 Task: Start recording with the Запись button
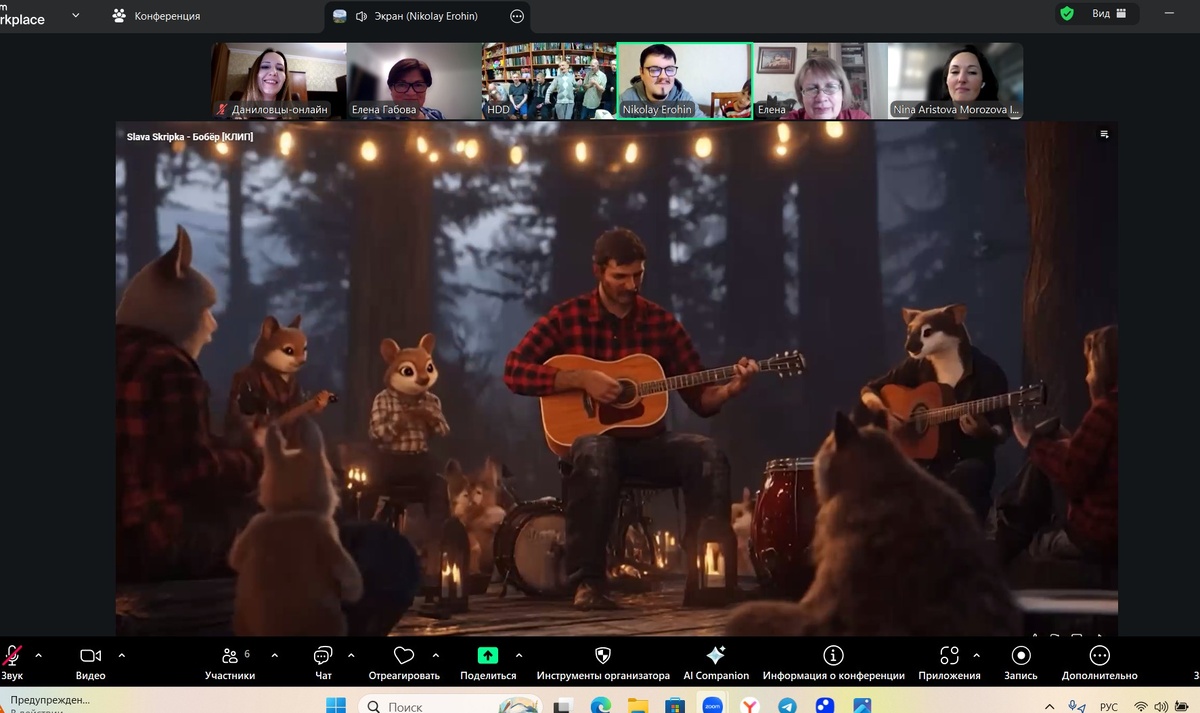click(1021, 662)
